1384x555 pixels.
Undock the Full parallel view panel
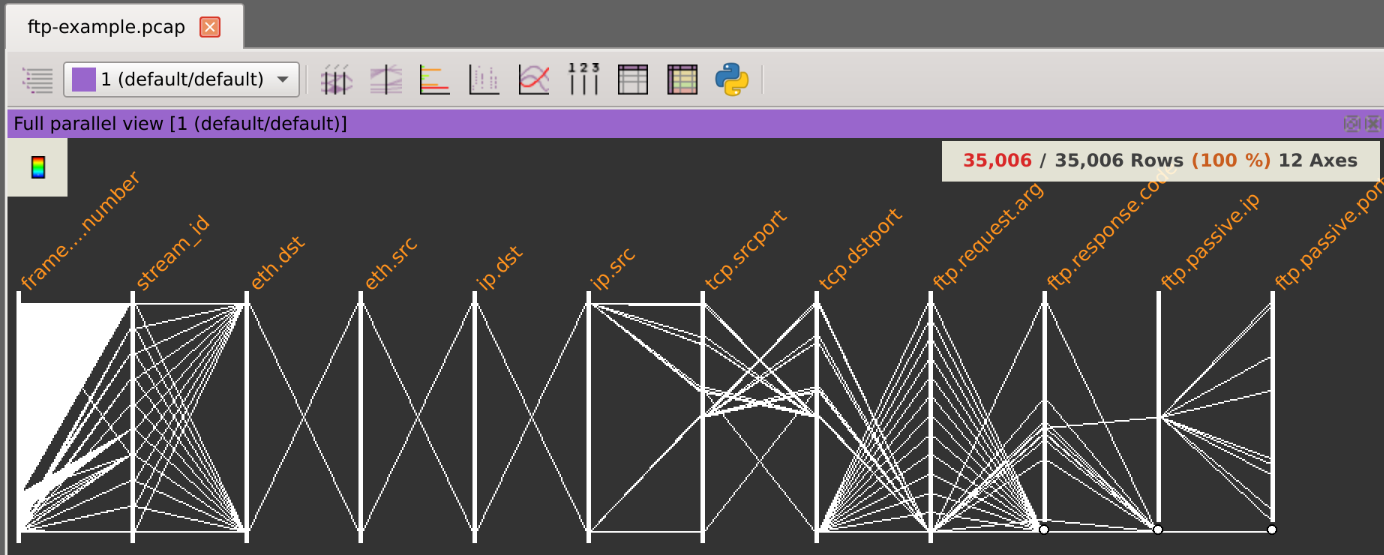coord(1352,124)
